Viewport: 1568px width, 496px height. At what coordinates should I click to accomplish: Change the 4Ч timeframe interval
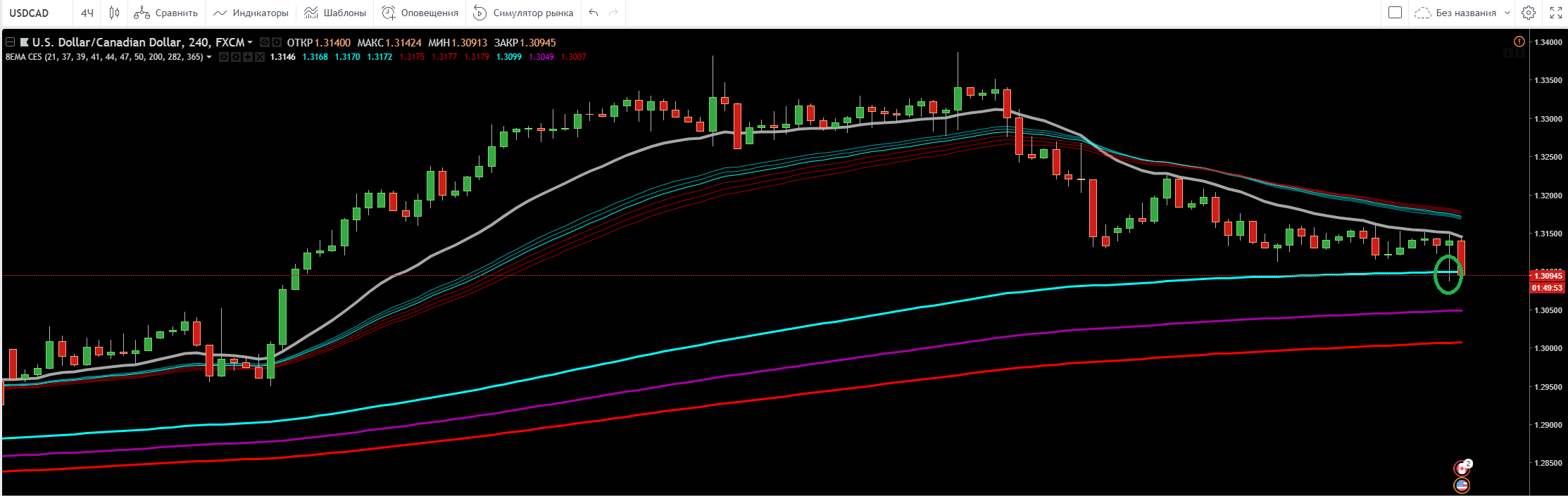pos(87,13)
